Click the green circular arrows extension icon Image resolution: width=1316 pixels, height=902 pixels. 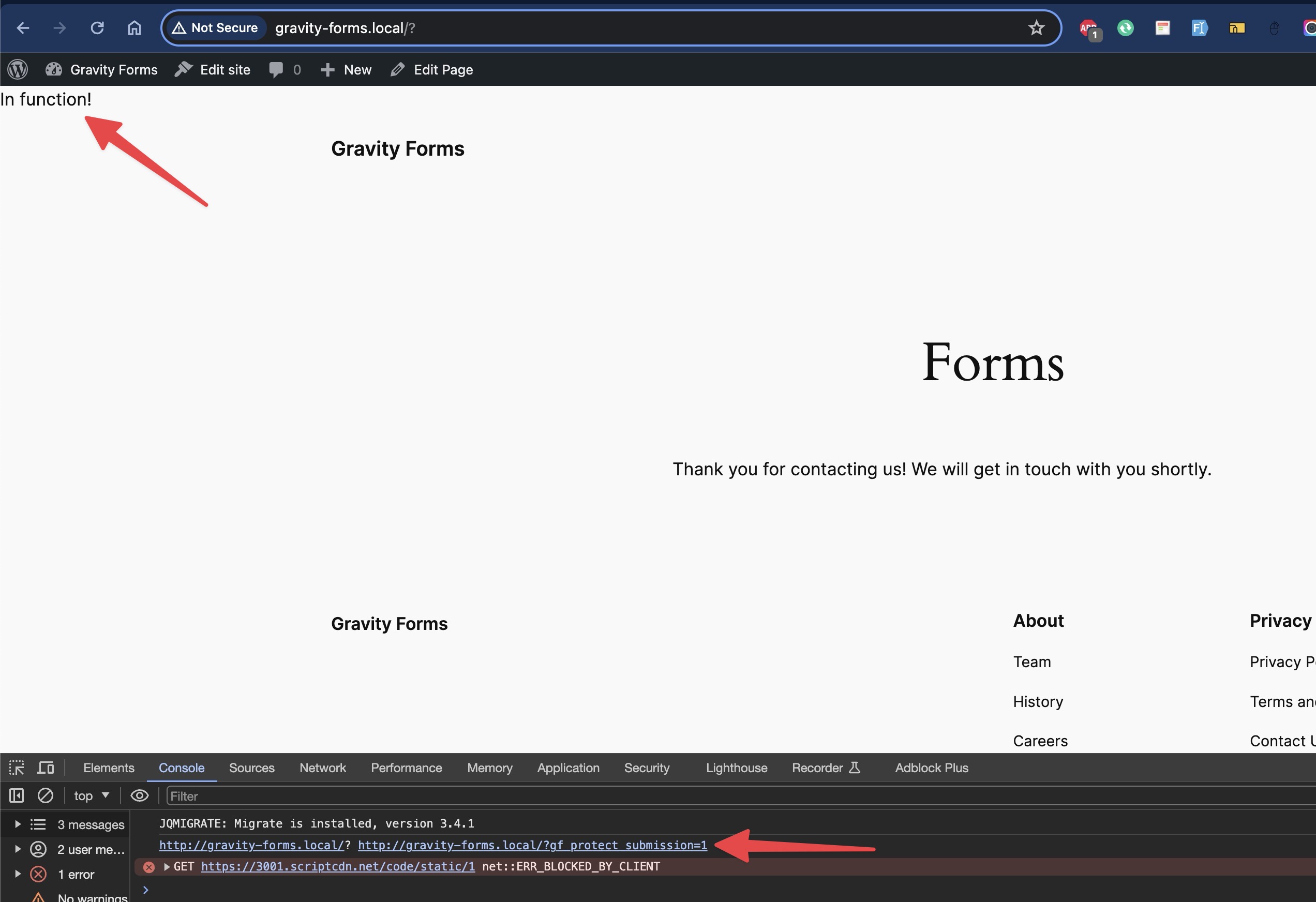1125,28
